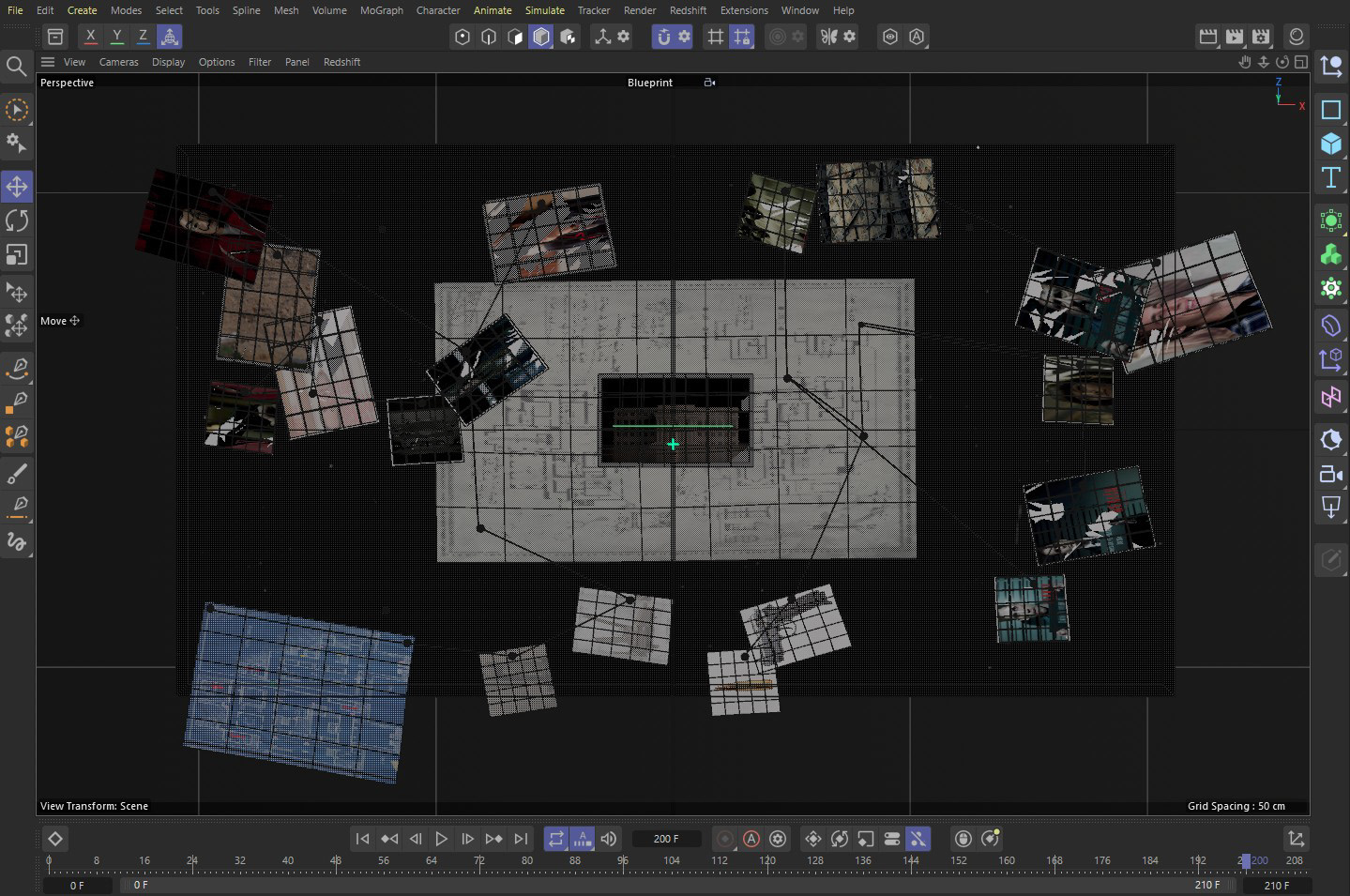Toggle Enable Snap magnet icon
This screenshot has width=1350, height=896.
pyautogui.click(x=663, y=37)
